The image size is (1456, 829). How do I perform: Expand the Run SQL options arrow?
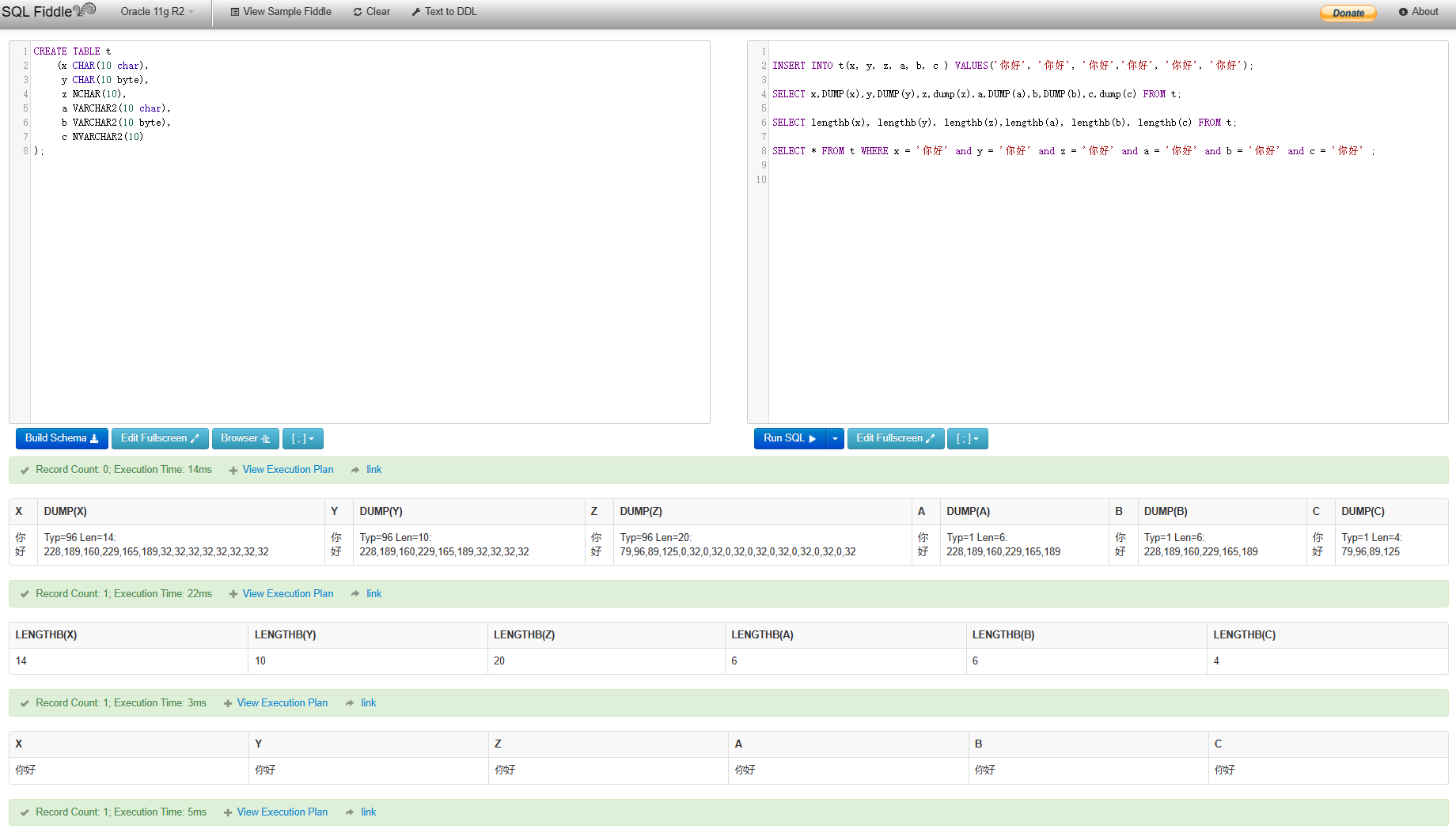point(835,438)
